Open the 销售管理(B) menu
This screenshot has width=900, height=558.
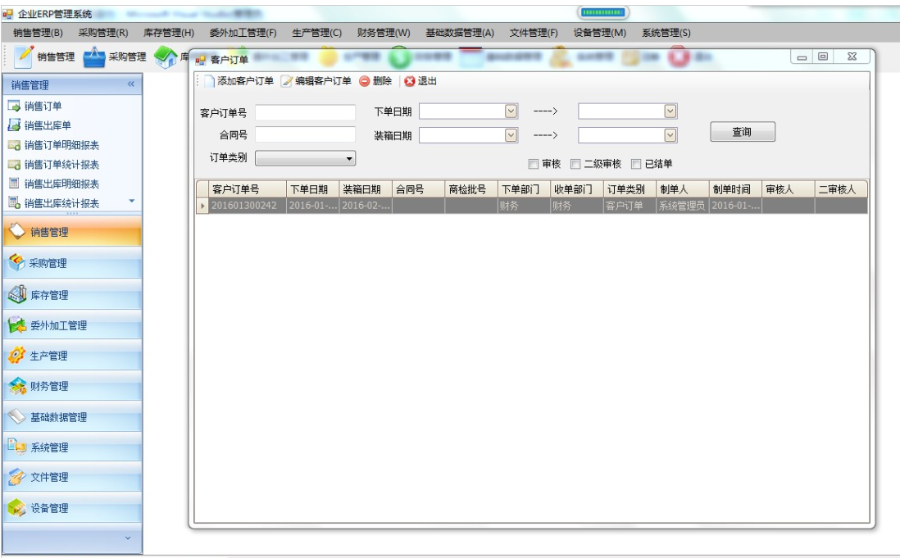(38, 33)
